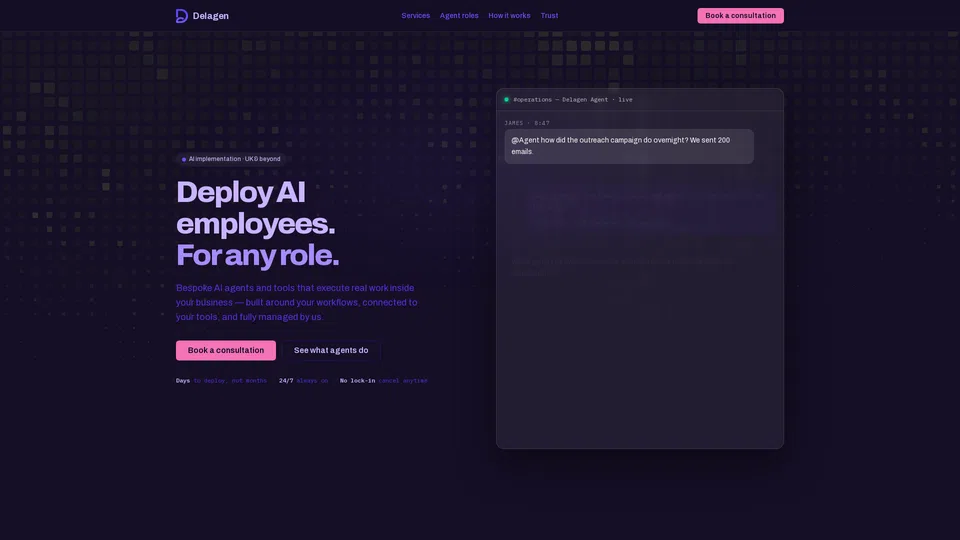Click the AI implementation badge
The width and height of the screenshot is (960, 540).
click(231, 159)
